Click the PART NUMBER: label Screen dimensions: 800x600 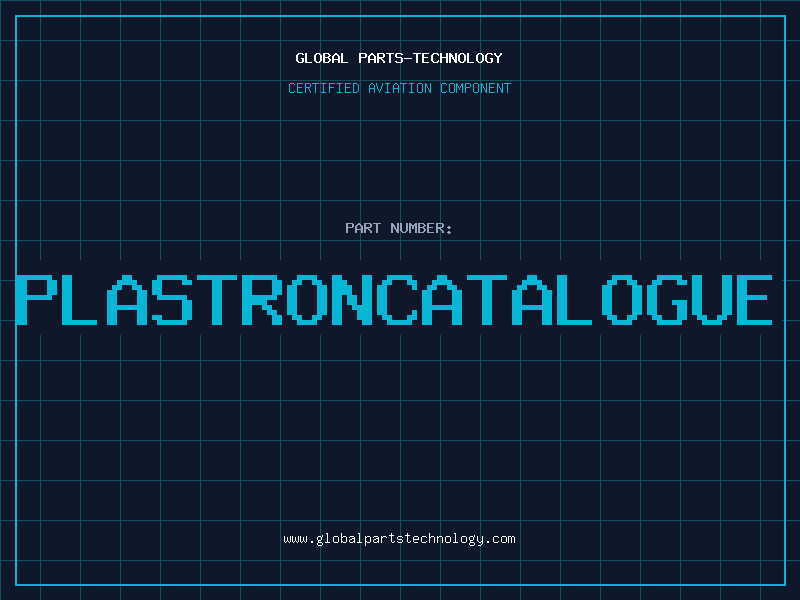399,228
